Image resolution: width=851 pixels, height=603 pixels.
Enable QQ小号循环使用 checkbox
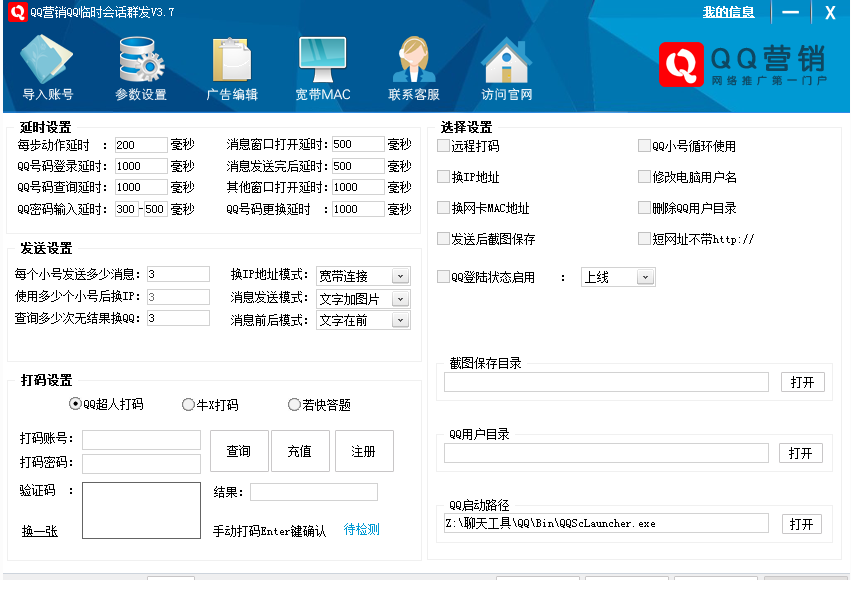coord(644,145)
